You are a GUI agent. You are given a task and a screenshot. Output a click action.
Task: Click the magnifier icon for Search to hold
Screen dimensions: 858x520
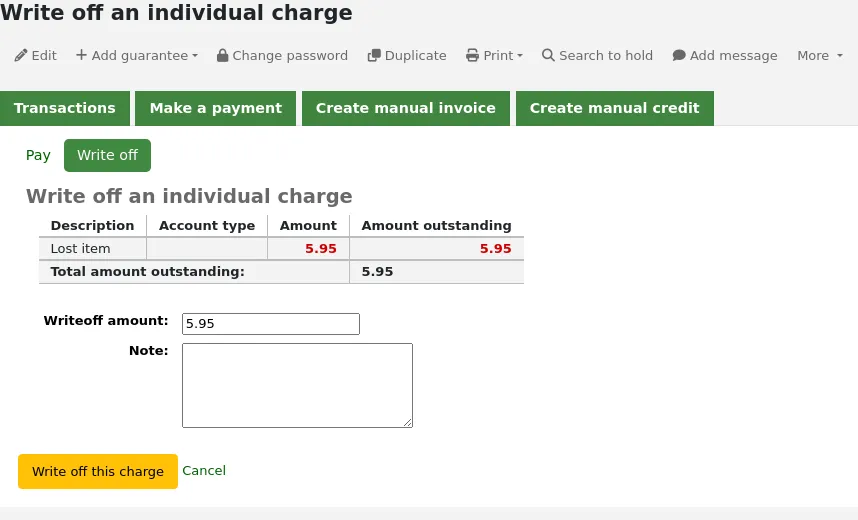(x=548, y=55)
